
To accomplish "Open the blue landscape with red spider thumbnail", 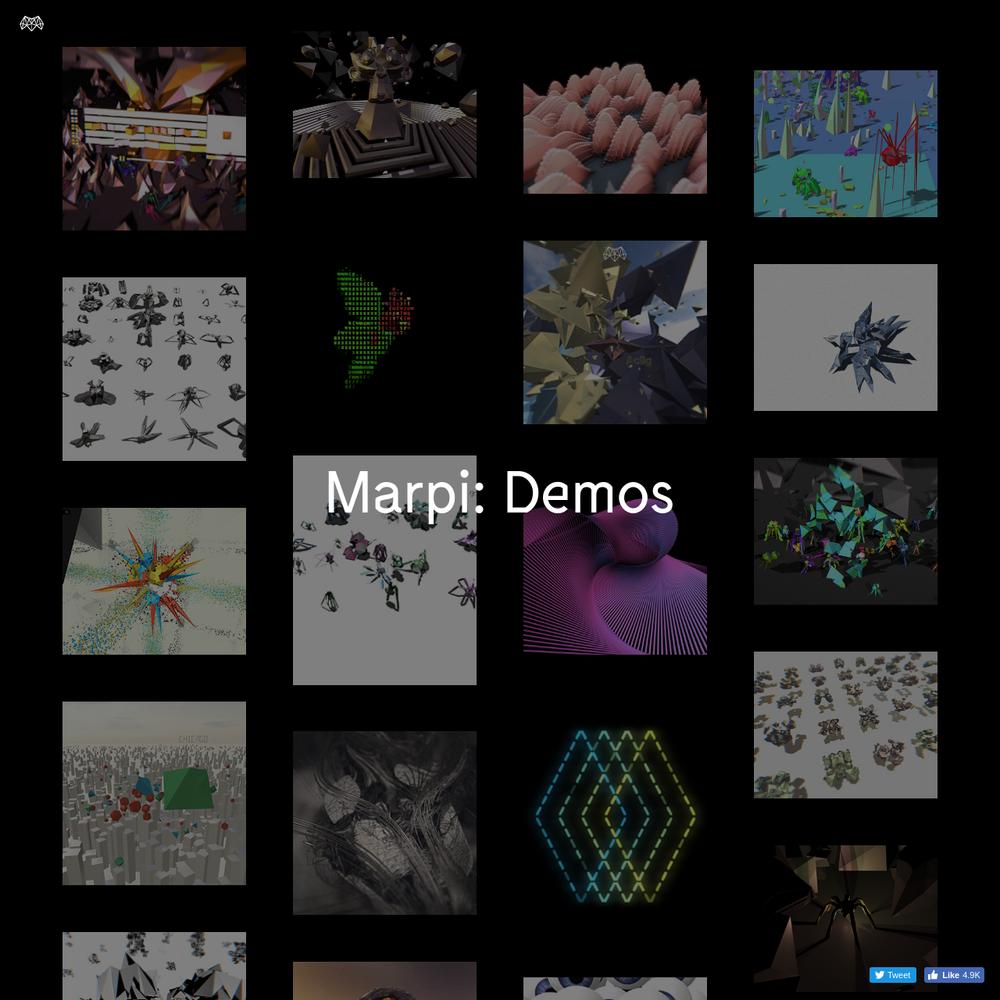I will tap(846, 143).
